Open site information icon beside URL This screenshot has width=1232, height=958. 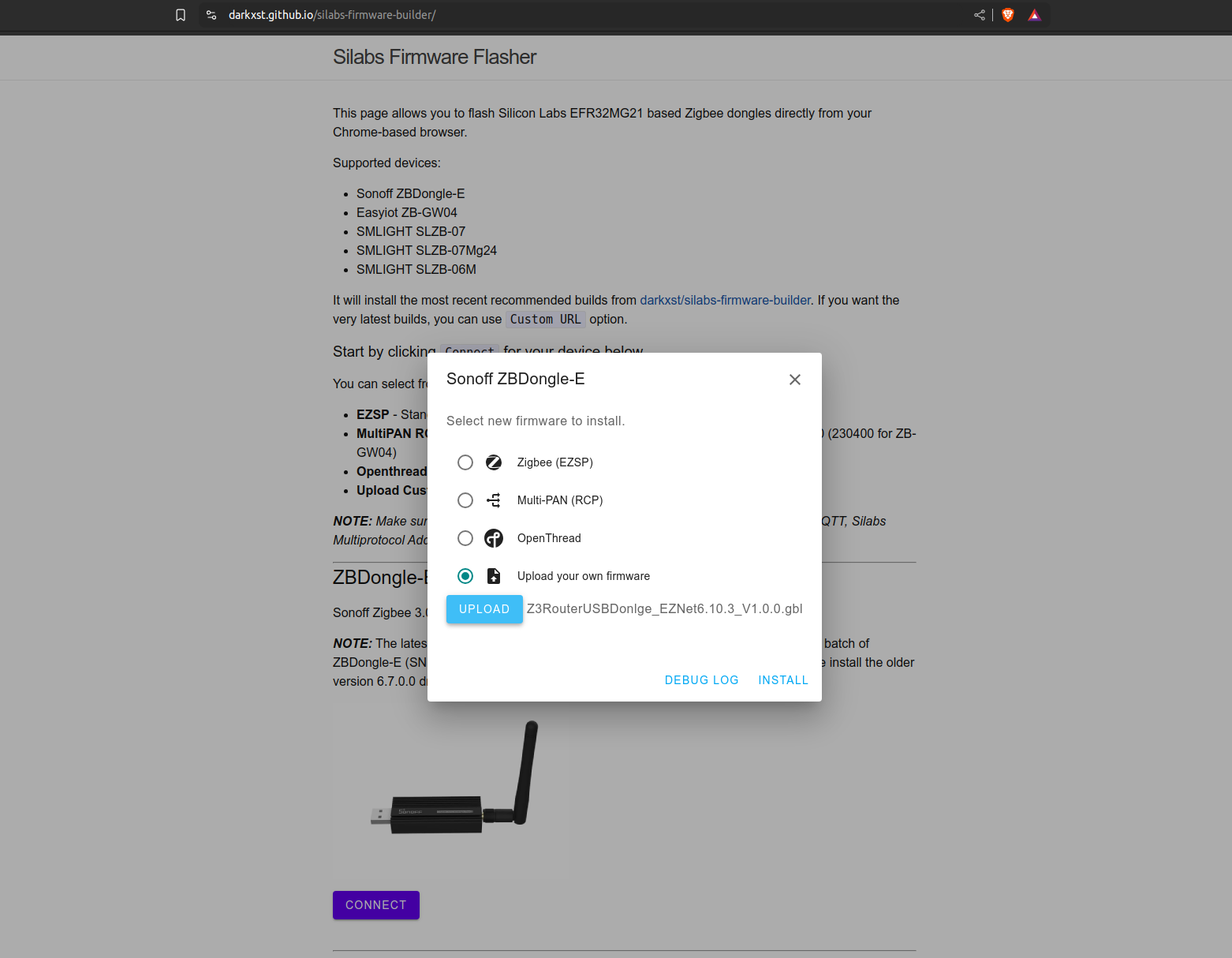coord(211,15)
